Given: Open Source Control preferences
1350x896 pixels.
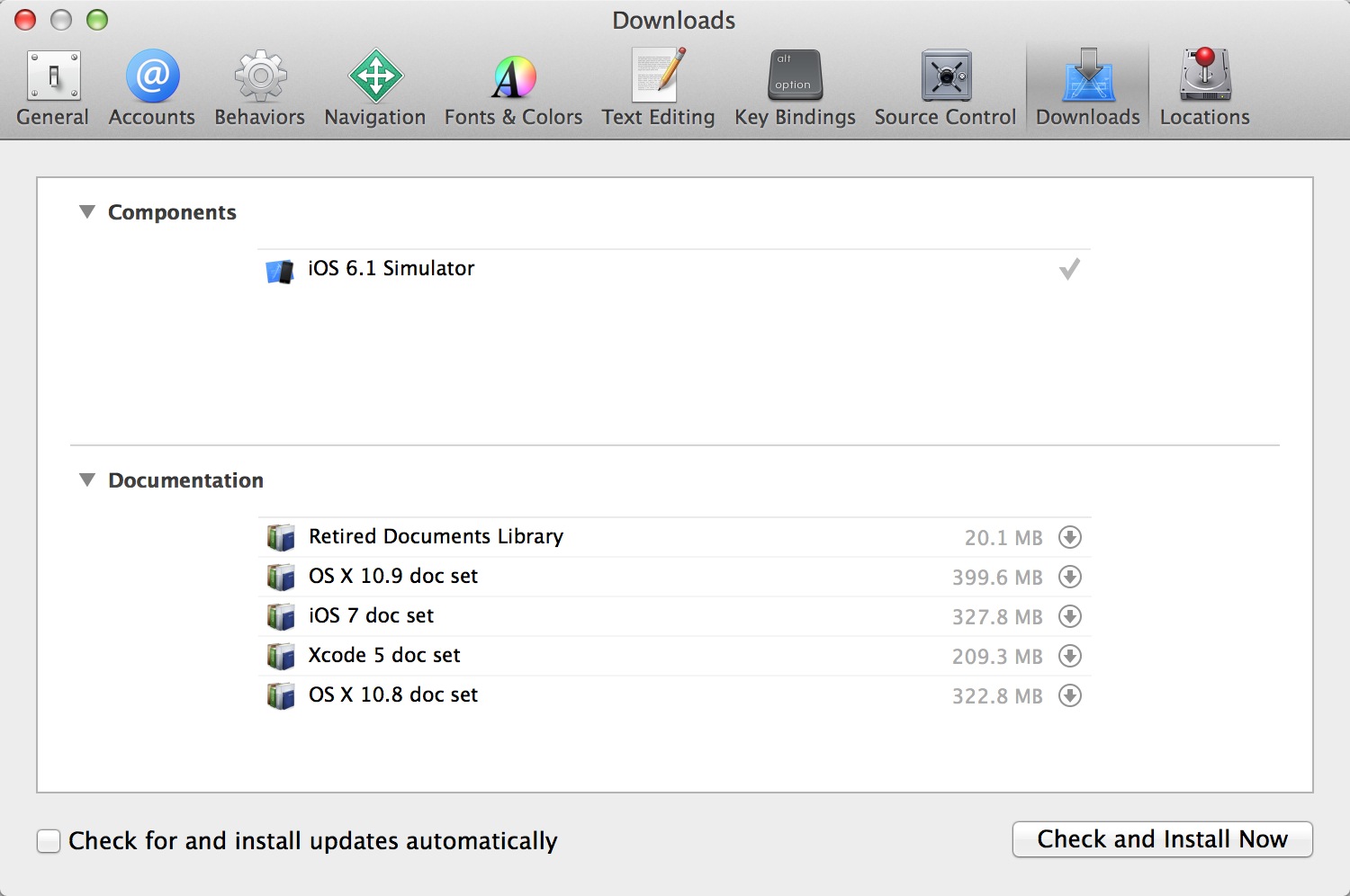Looking at the screenshot, I should click(x=945, y=88).
